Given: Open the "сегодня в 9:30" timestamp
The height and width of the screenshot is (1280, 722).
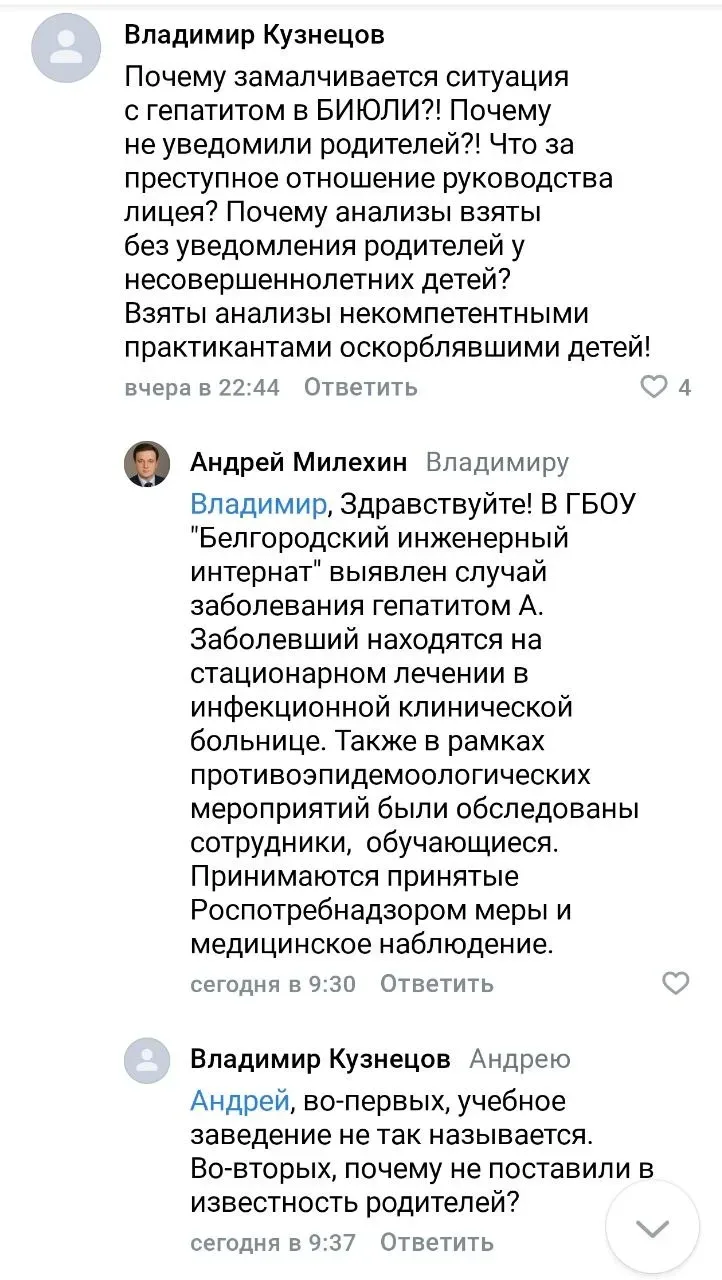Looking at the screenshot, I should click(273, 983).
